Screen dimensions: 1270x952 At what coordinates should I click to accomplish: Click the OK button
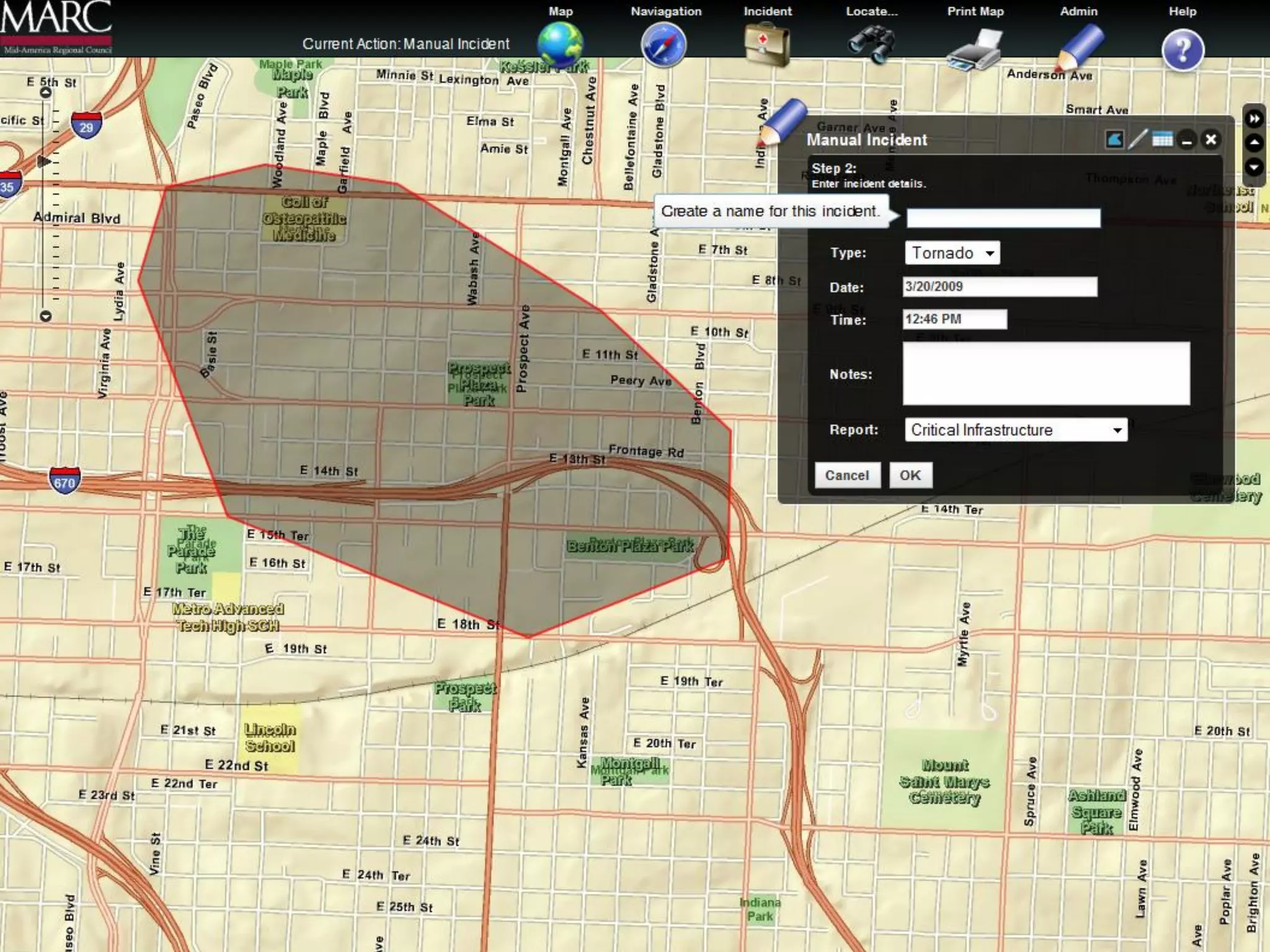pyautogui.click(x=910, y=475)
